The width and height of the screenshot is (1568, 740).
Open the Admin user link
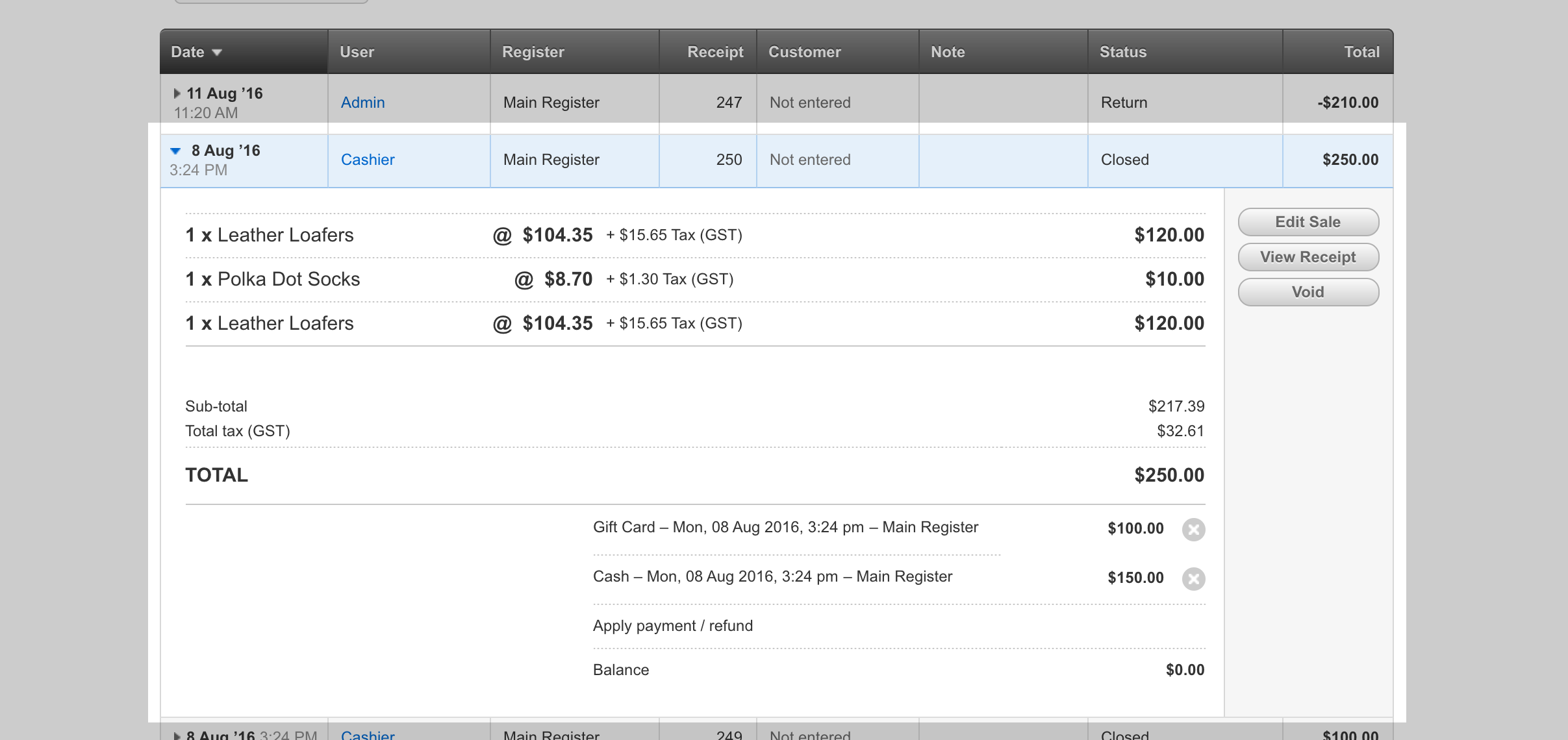pyautogui.click(x=362, y=103)
